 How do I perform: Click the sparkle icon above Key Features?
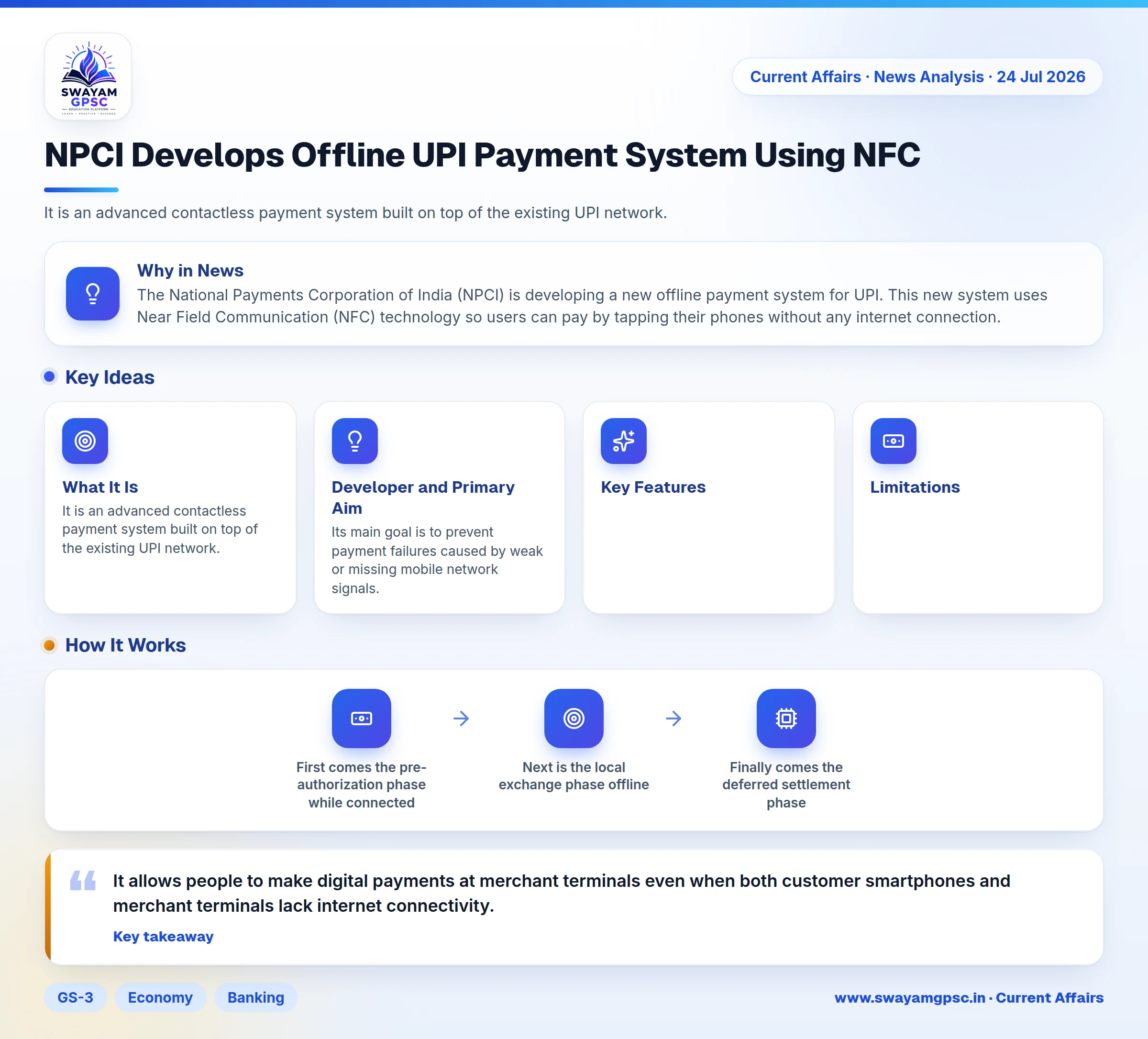coord(624,441)
